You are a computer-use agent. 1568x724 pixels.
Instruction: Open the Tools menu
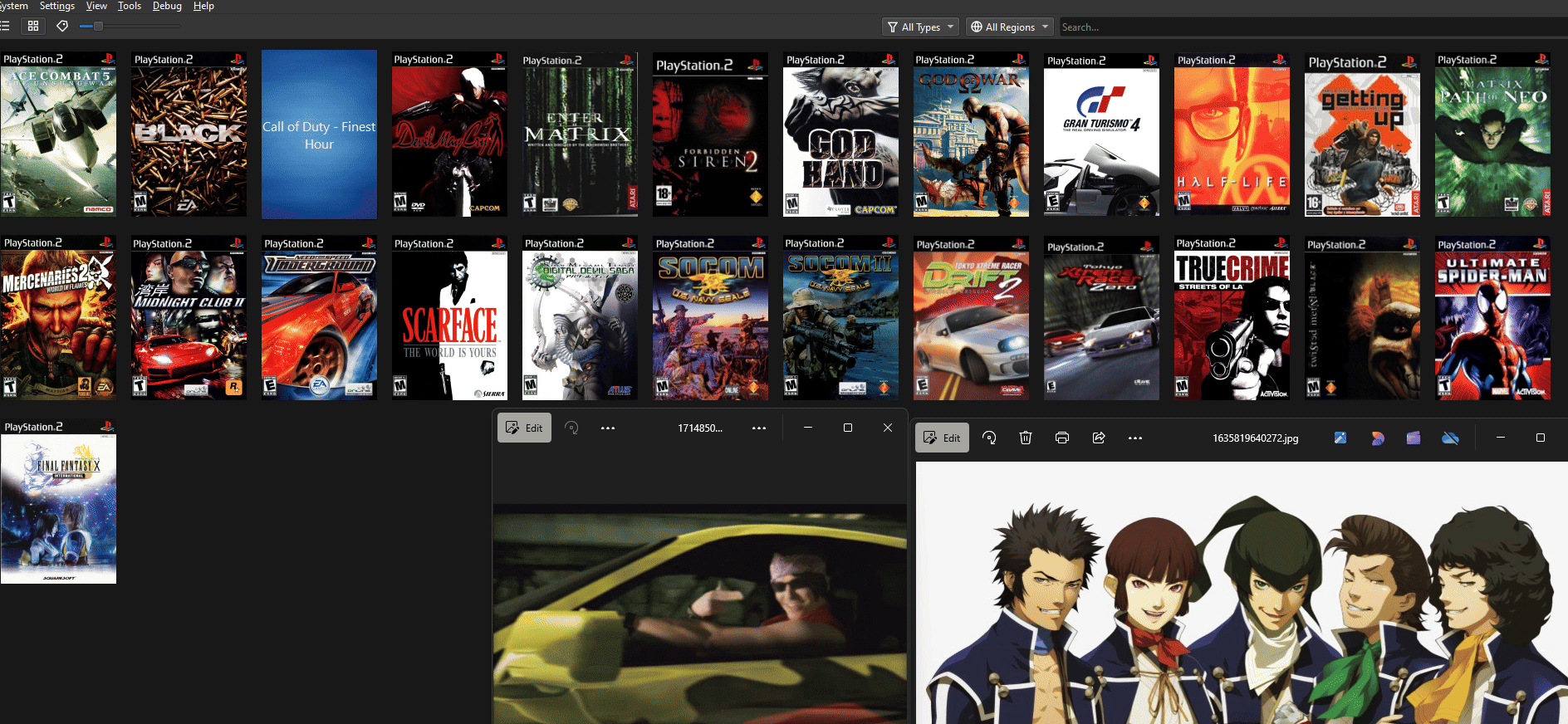[x=130, y=6]
